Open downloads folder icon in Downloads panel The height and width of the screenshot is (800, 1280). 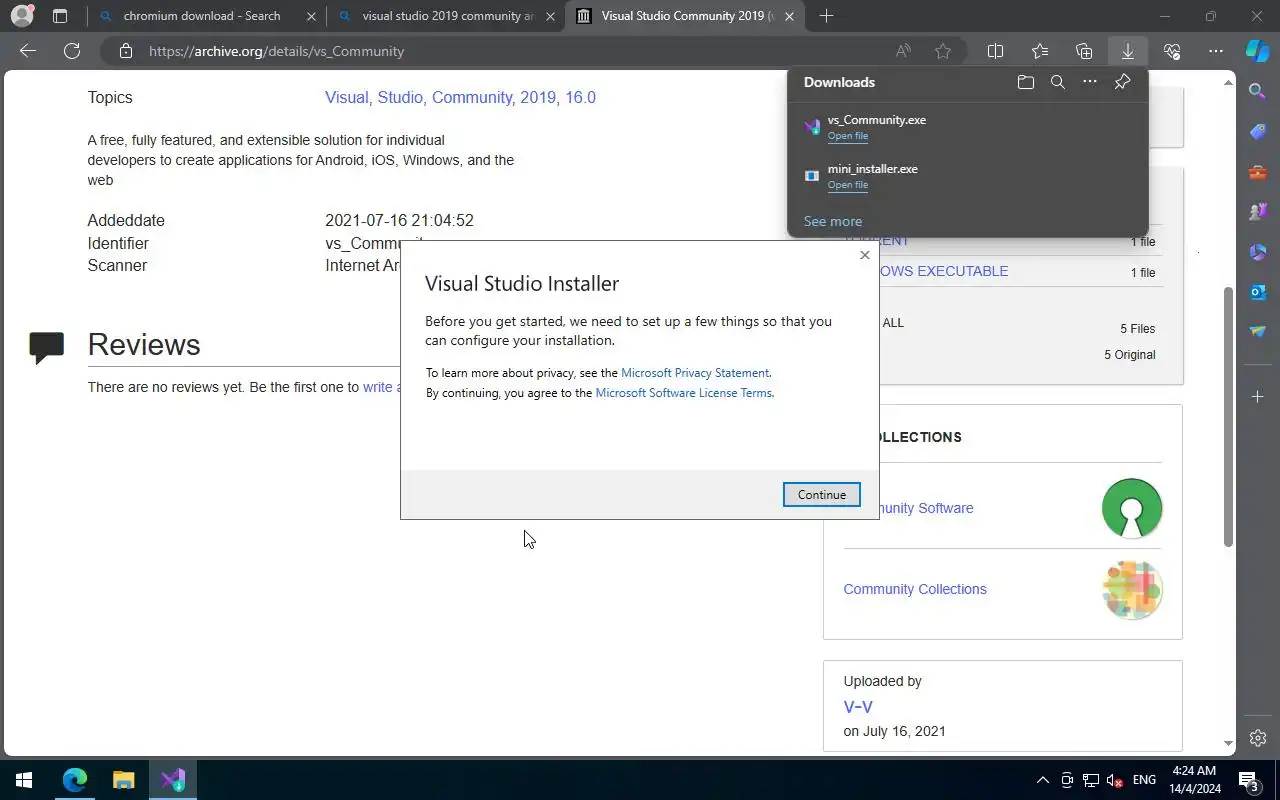click(1025, 82)
